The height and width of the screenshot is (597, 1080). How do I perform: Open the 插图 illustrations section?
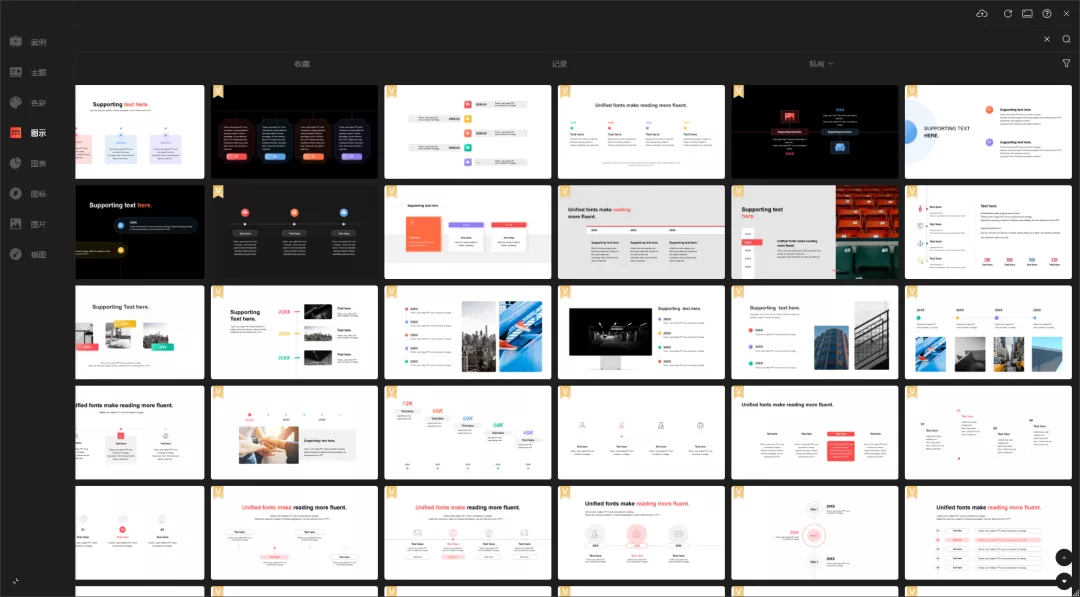[x=28, y=254]
